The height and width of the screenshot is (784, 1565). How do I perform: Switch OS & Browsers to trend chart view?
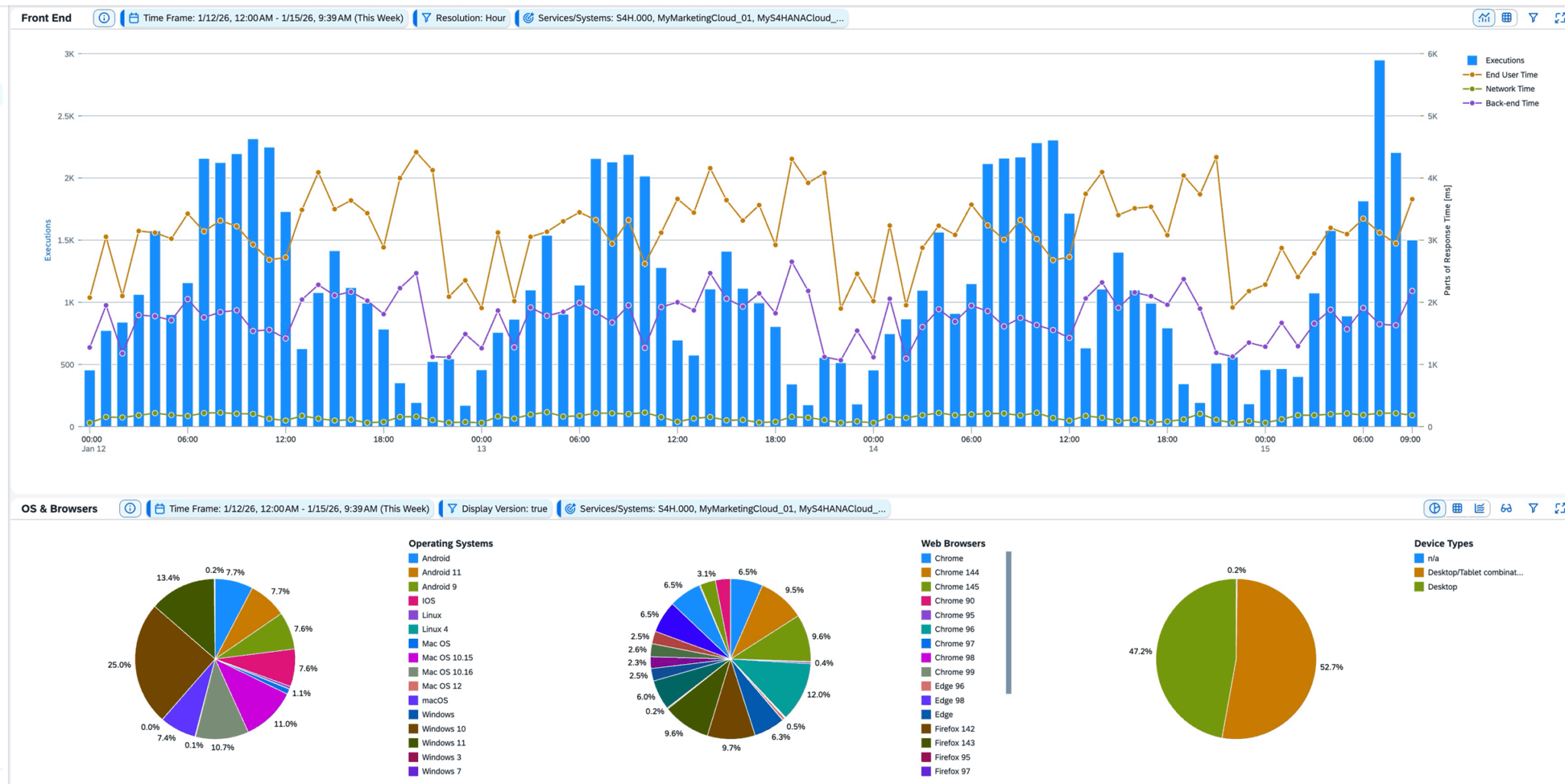(x=1479, y=508)
